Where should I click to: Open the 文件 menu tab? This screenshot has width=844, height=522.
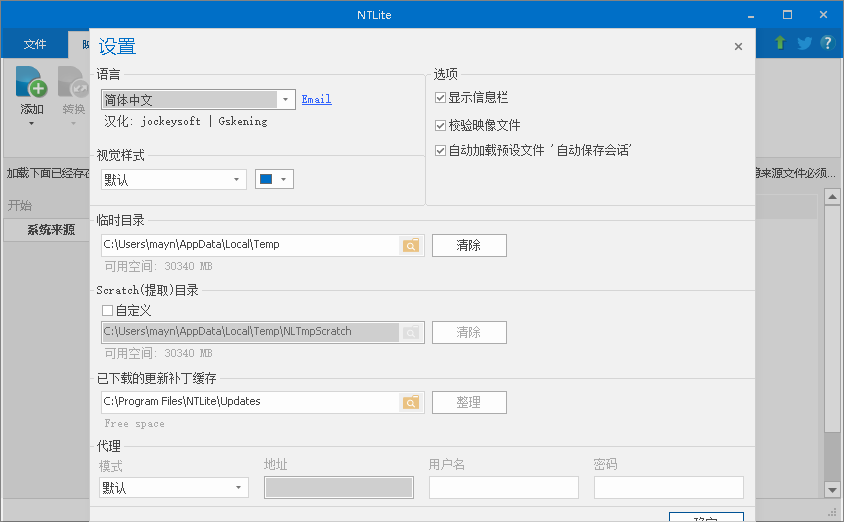click(x=35, y=44)
